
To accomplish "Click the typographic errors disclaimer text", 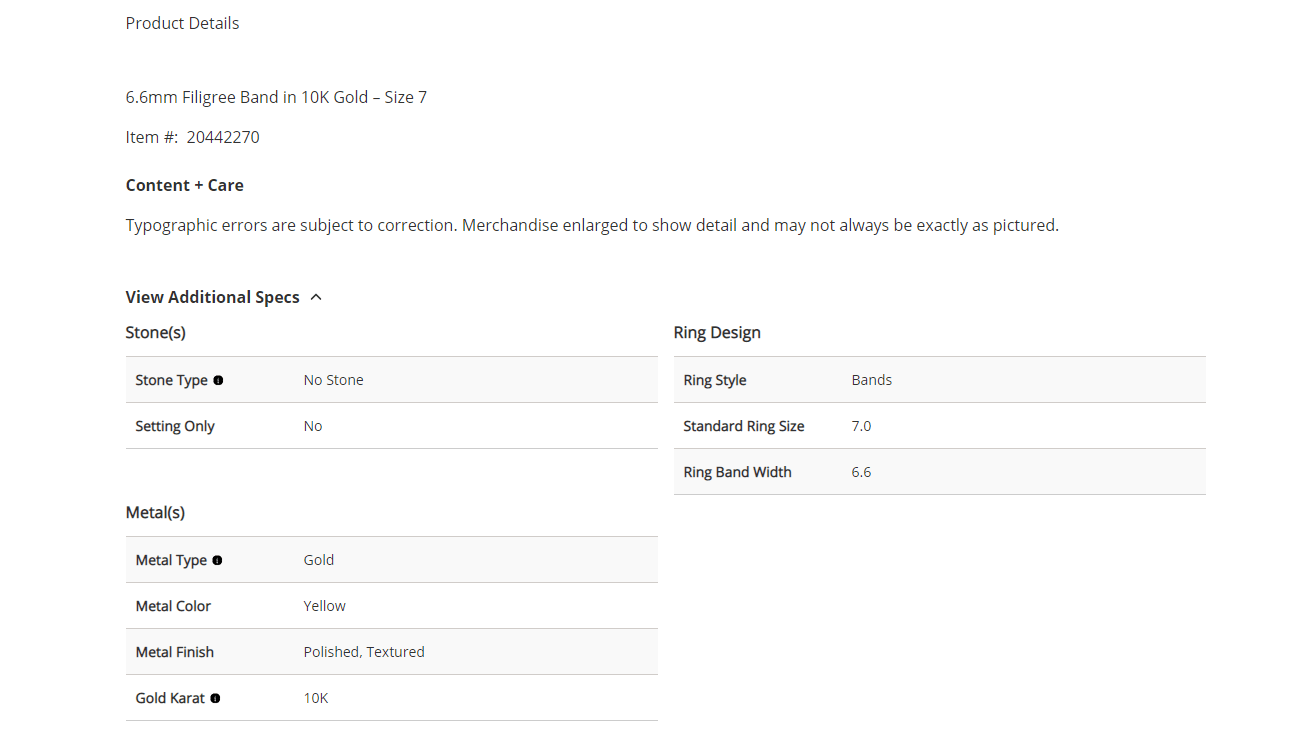I will tap(591, 225).
